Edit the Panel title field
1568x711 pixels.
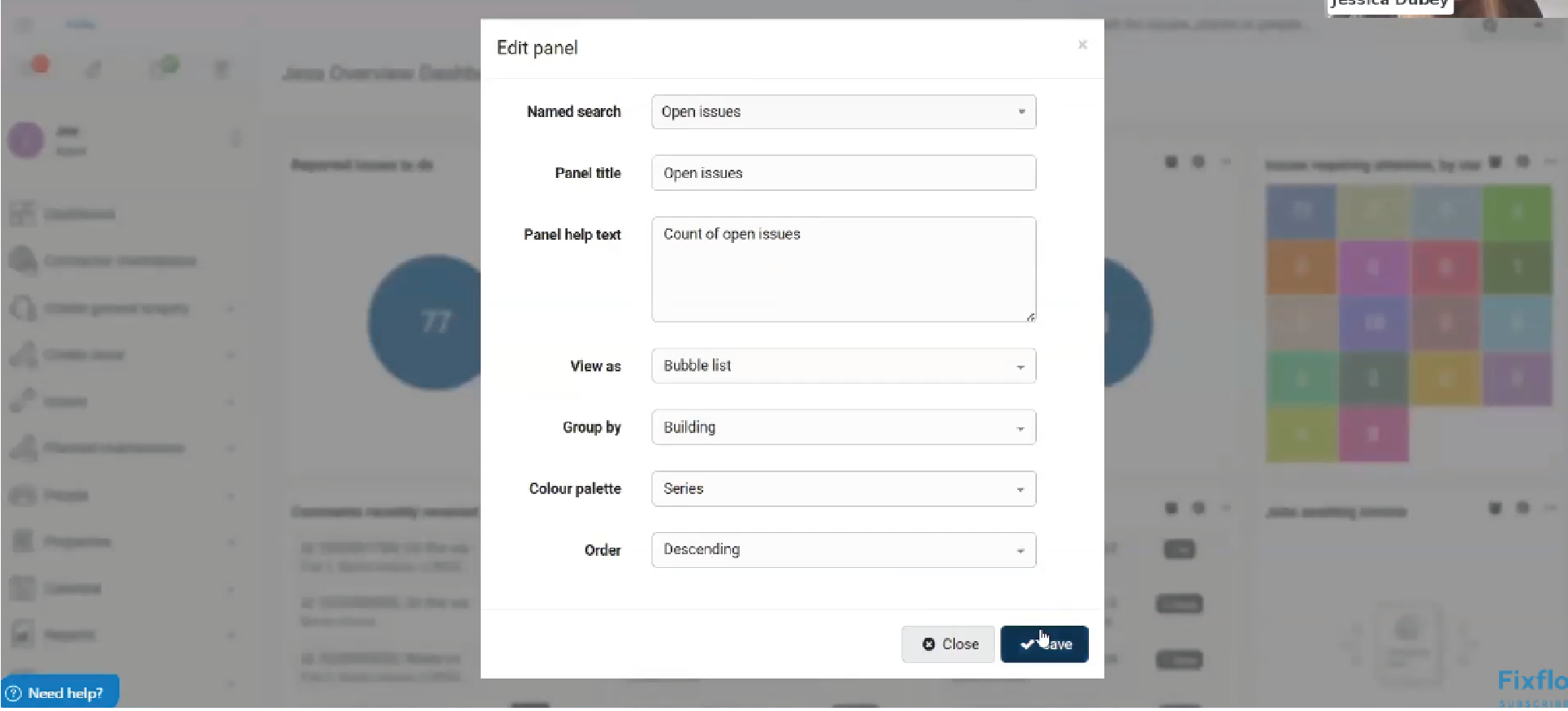tap(844, 173)
